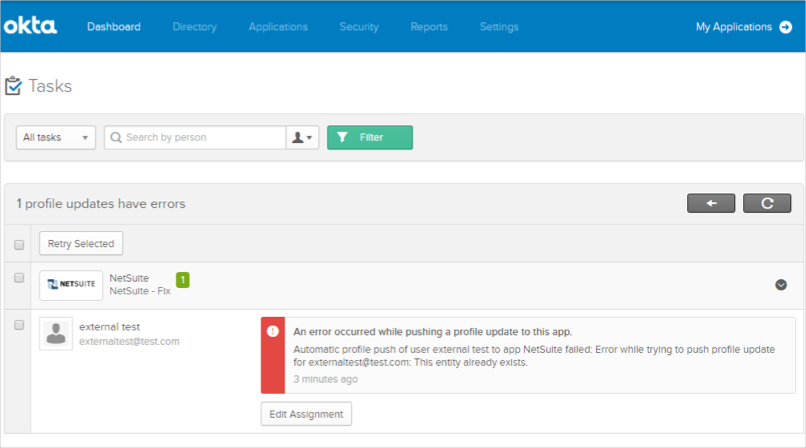
Task: Click the external test user avatar
Action: coord(56,334)
